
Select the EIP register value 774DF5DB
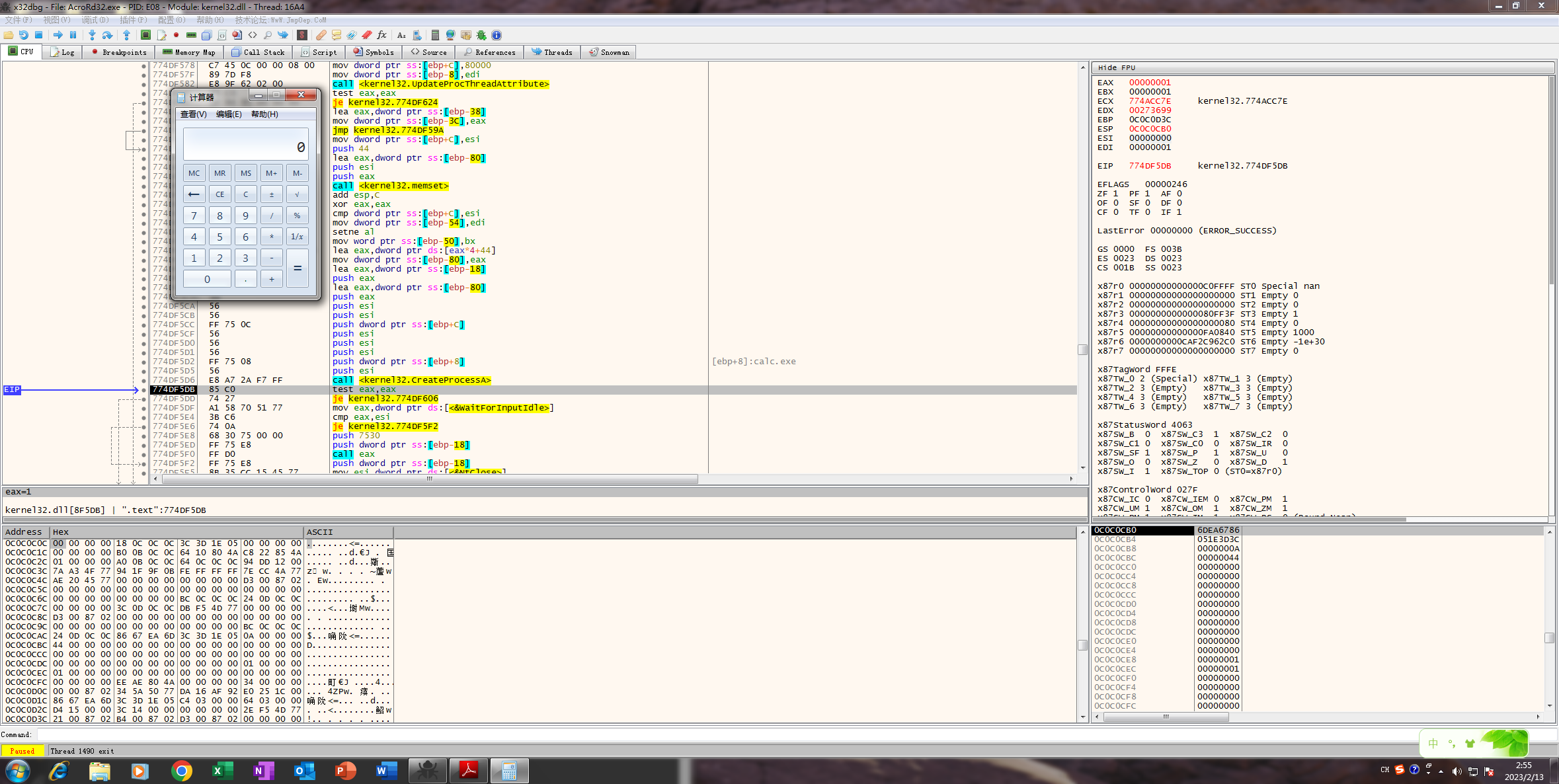(1150, 166)
